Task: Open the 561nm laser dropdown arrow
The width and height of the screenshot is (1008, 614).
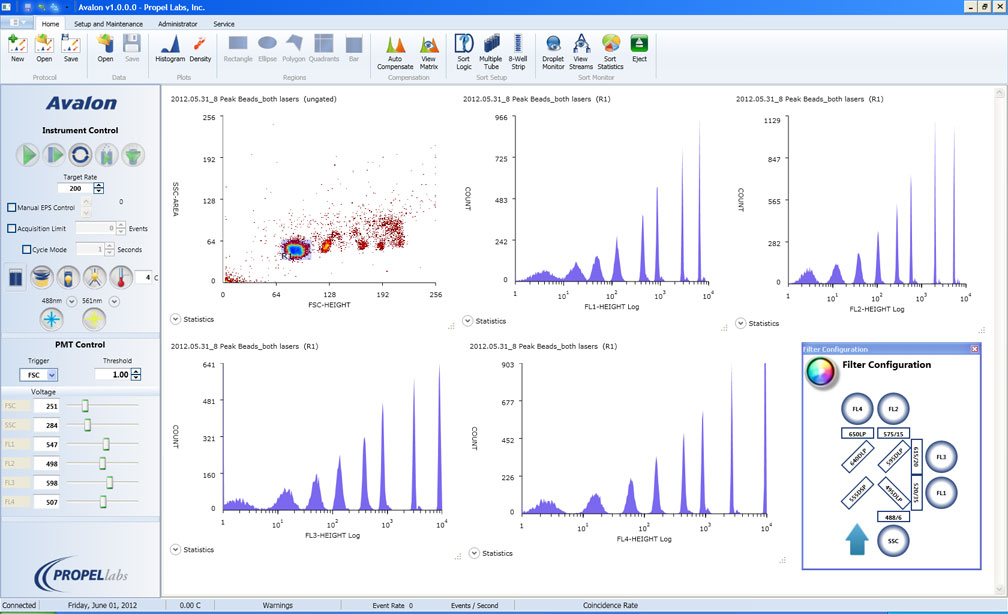Action: tap(114, 301)
